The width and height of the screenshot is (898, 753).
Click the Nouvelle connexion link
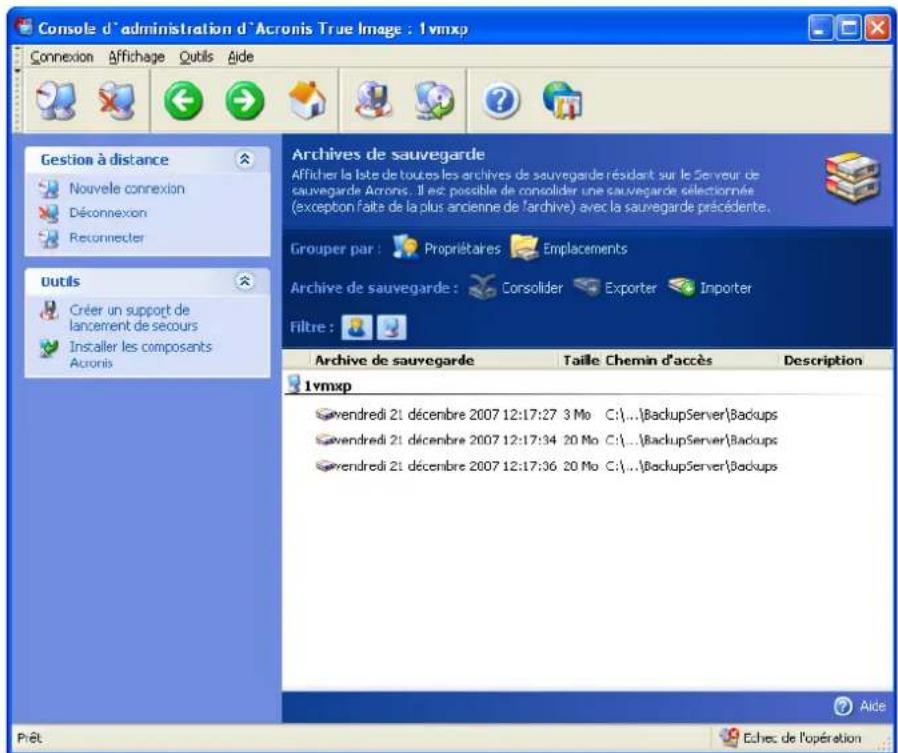[127, 189]
